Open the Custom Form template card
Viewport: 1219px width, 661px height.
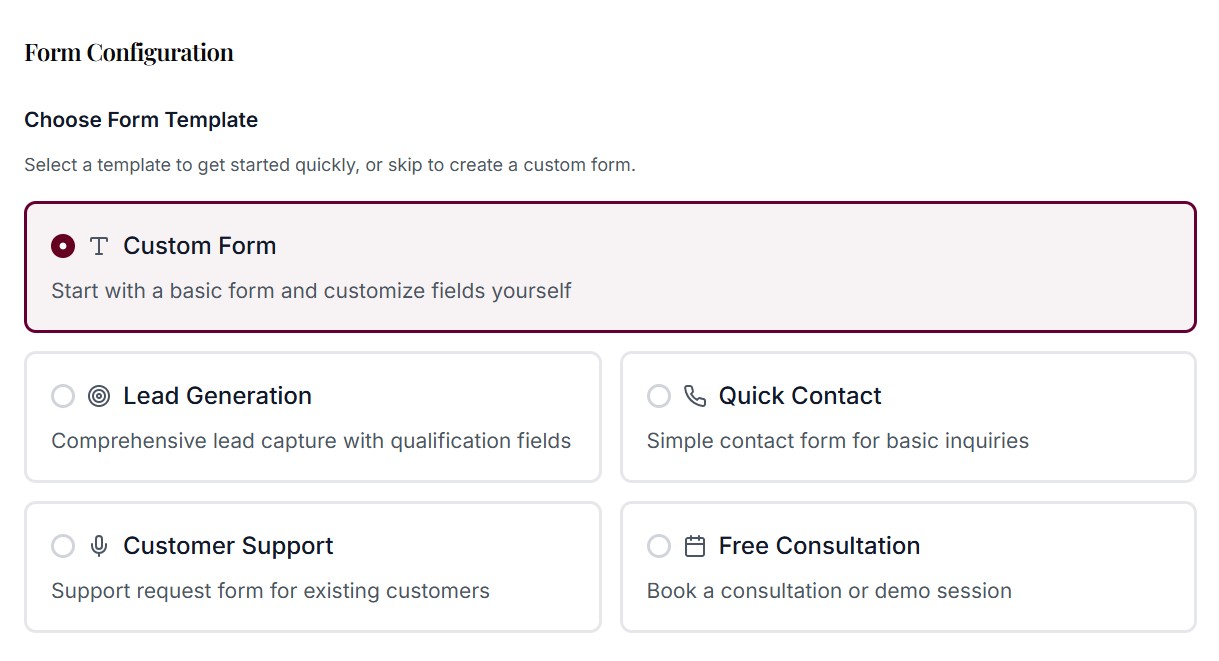click(608, 266)
